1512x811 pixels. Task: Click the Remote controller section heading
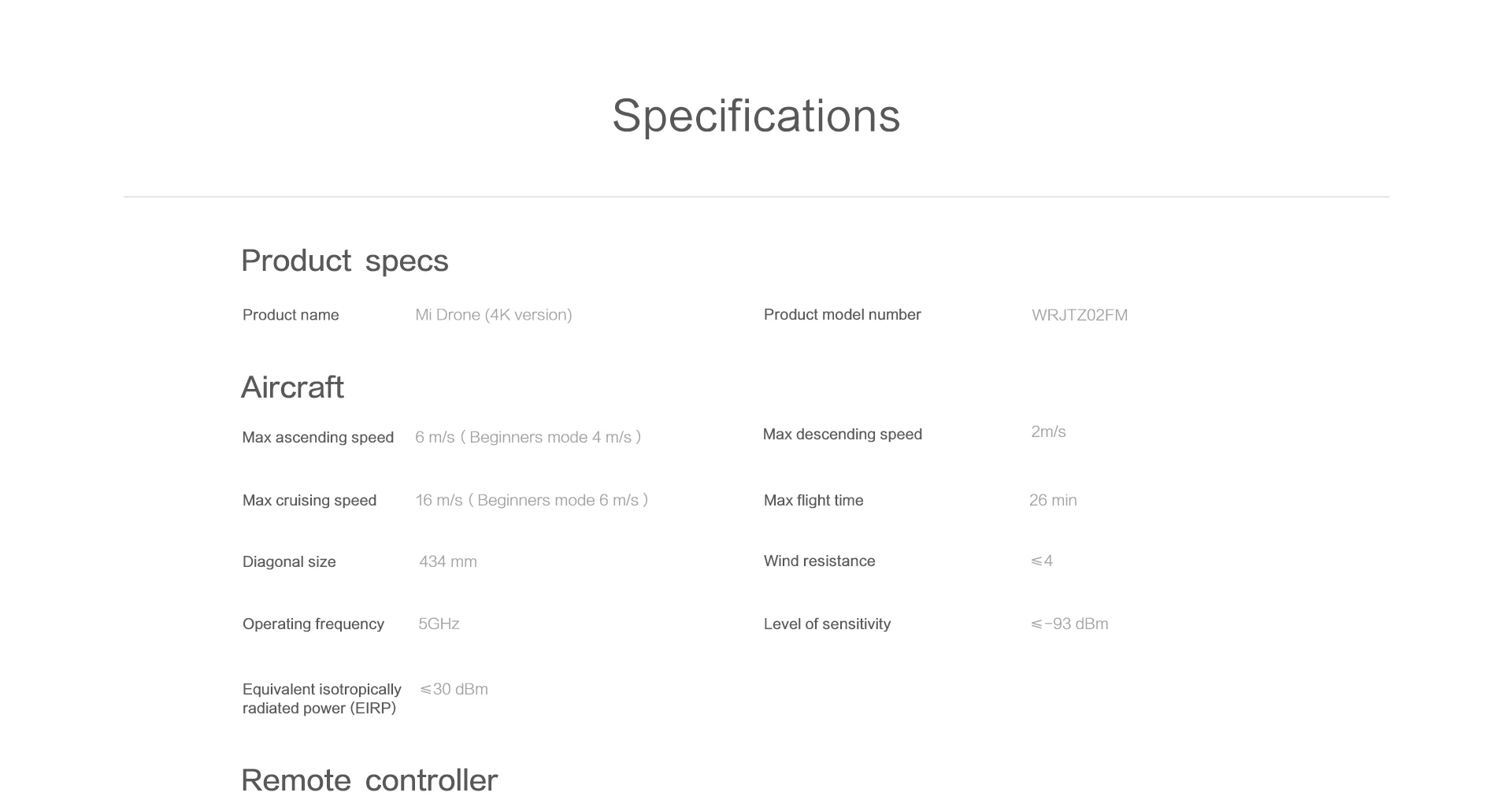(369, 780)
